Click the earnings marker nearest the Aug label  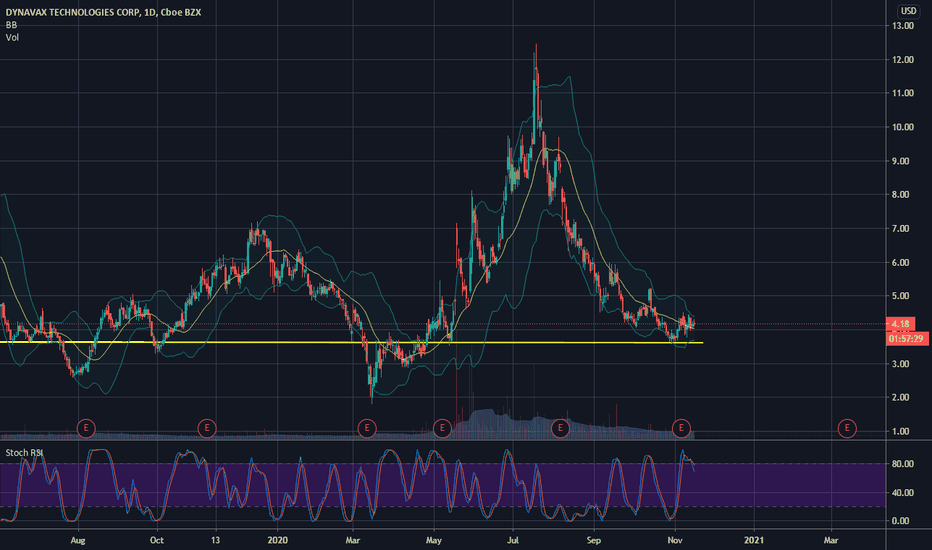[86, 428]
